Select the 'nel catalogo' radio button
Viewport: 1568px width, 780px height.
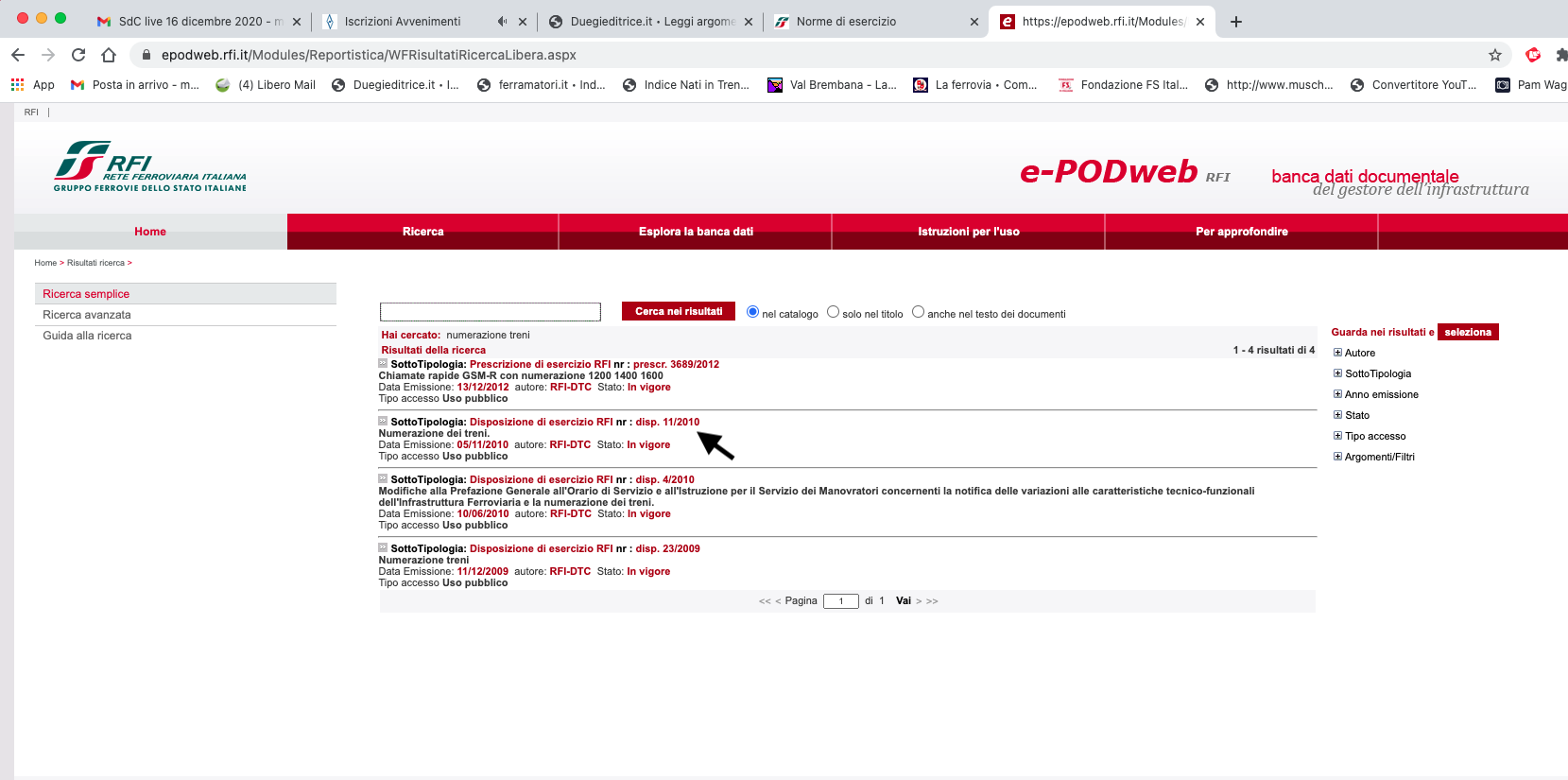752,312
